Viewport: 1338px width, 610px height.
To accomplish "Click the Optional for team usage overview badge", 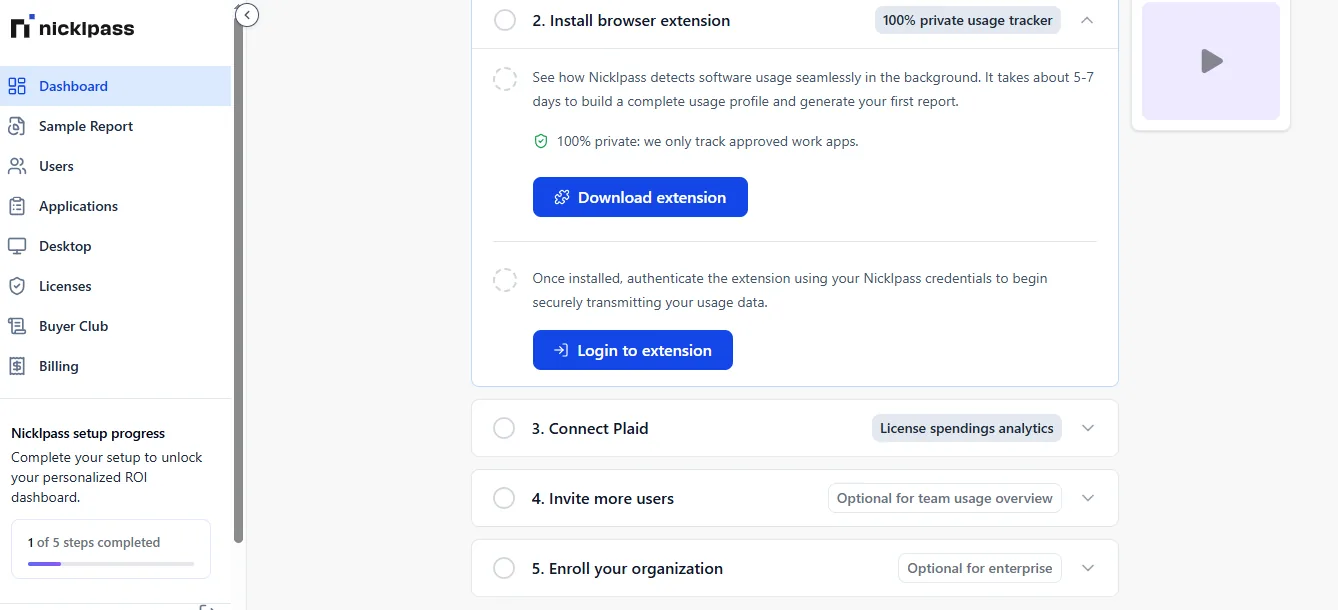I will 945,498.
